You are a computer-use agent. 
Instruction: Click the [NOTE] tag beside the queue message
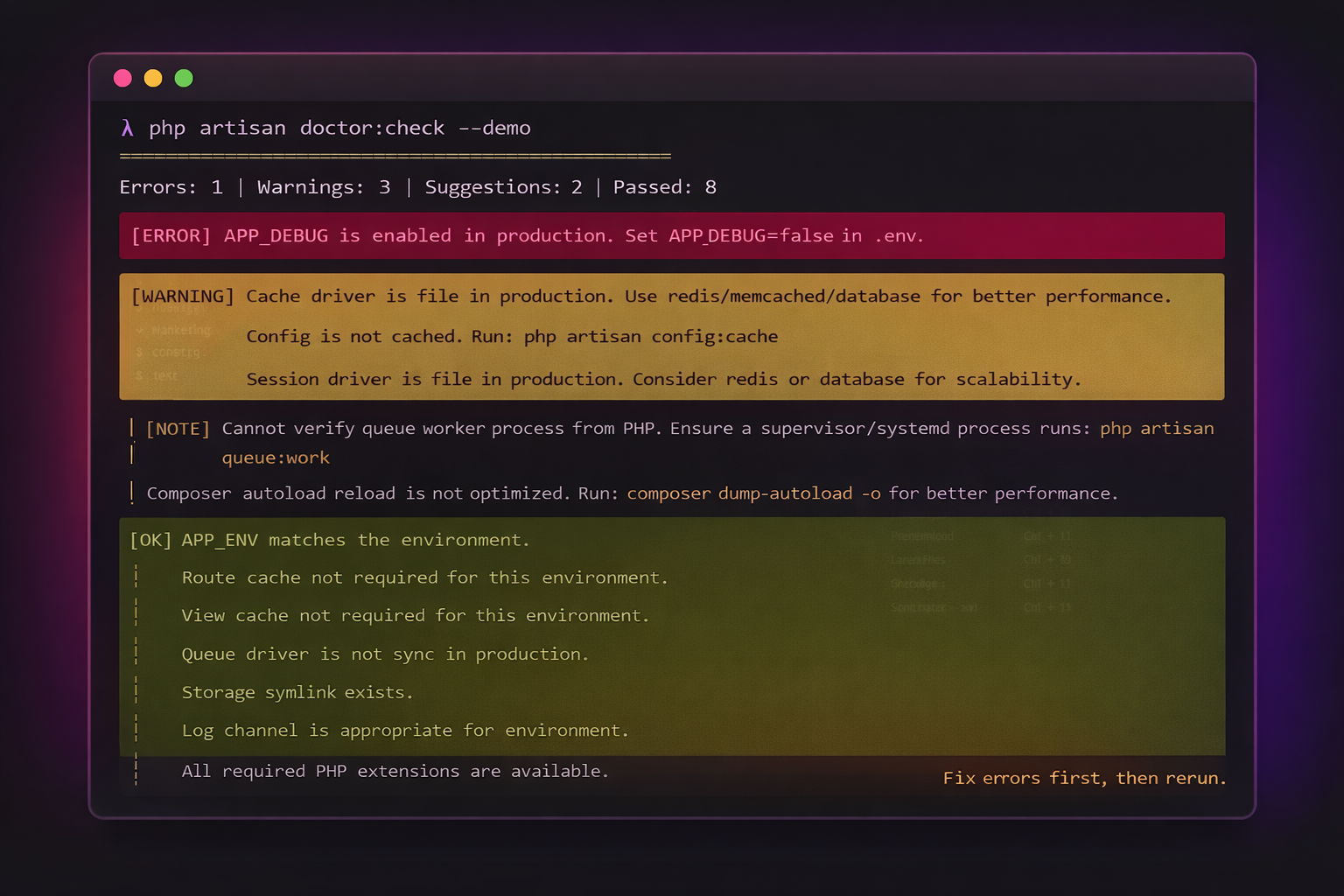(178, 428)
